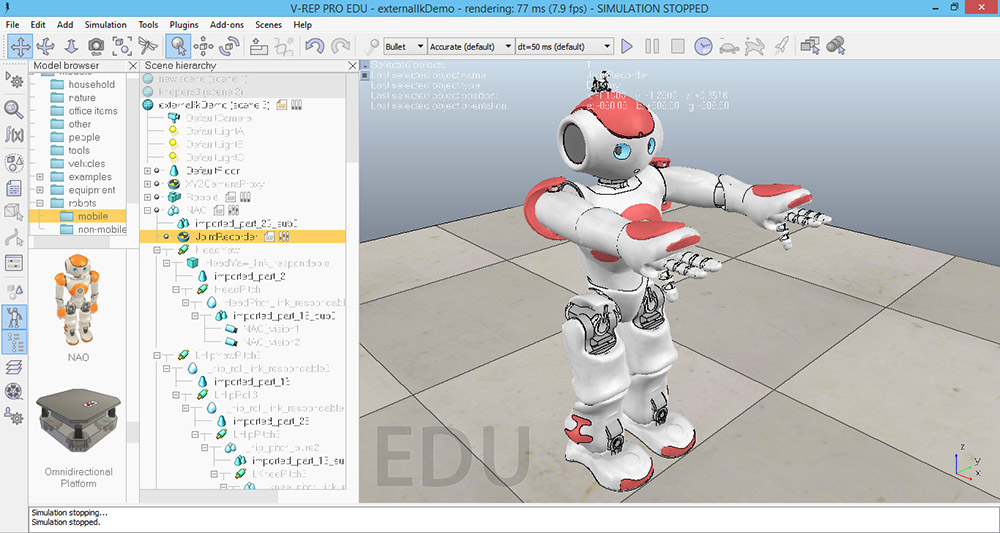Select the non-mobile robots folder

tap(101, 229)
